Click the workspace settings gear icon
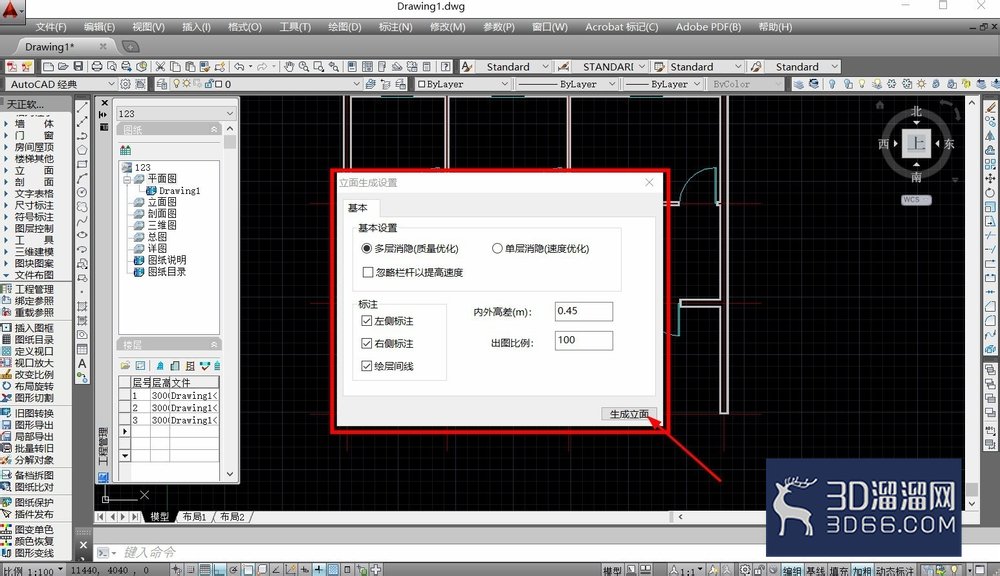Screen dimensions: 1000x576 [125, 84]
